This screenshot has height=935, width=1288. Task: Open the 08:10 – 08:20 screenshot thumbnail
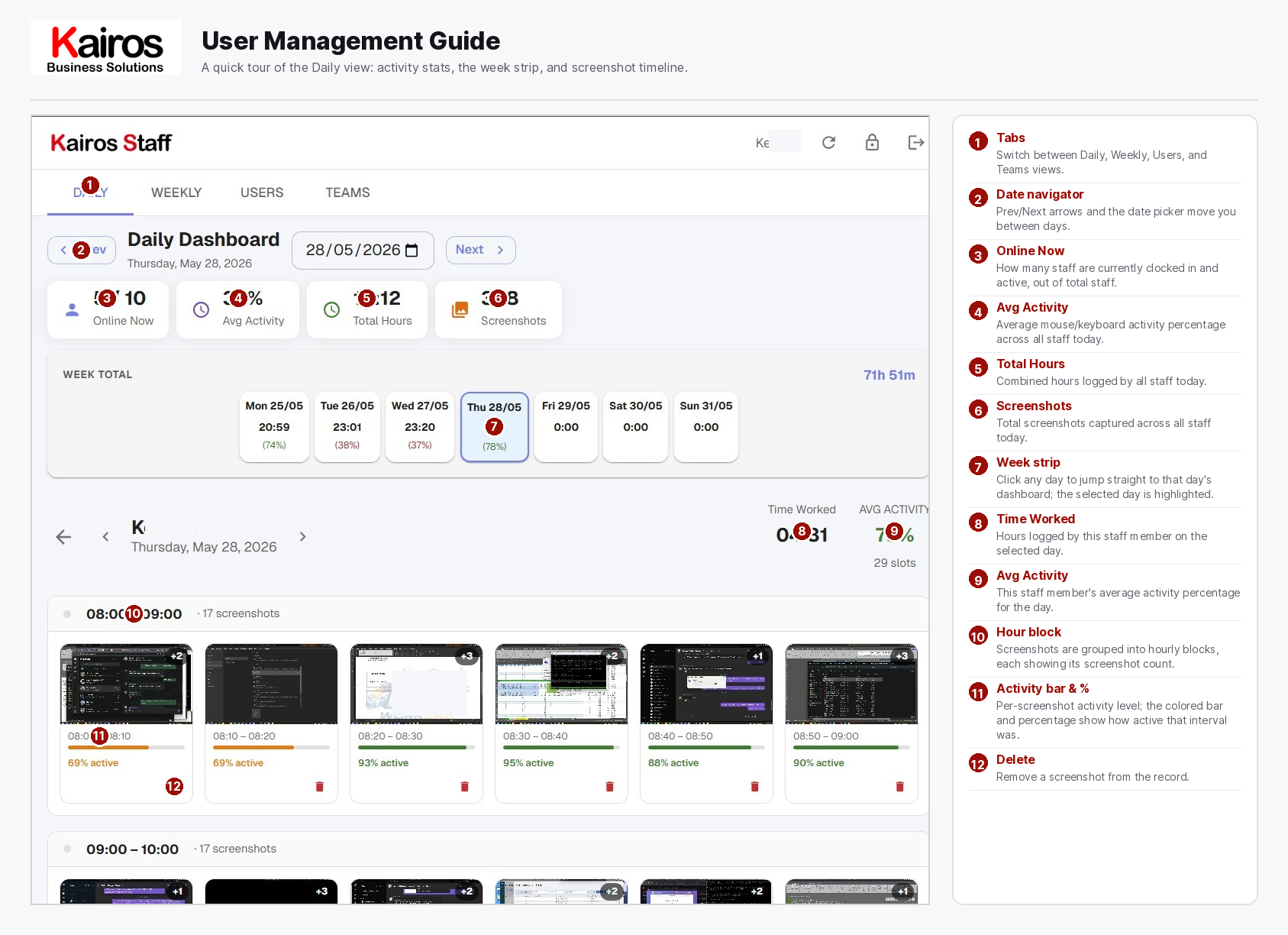pyautogui.click(x=271, y=684)
